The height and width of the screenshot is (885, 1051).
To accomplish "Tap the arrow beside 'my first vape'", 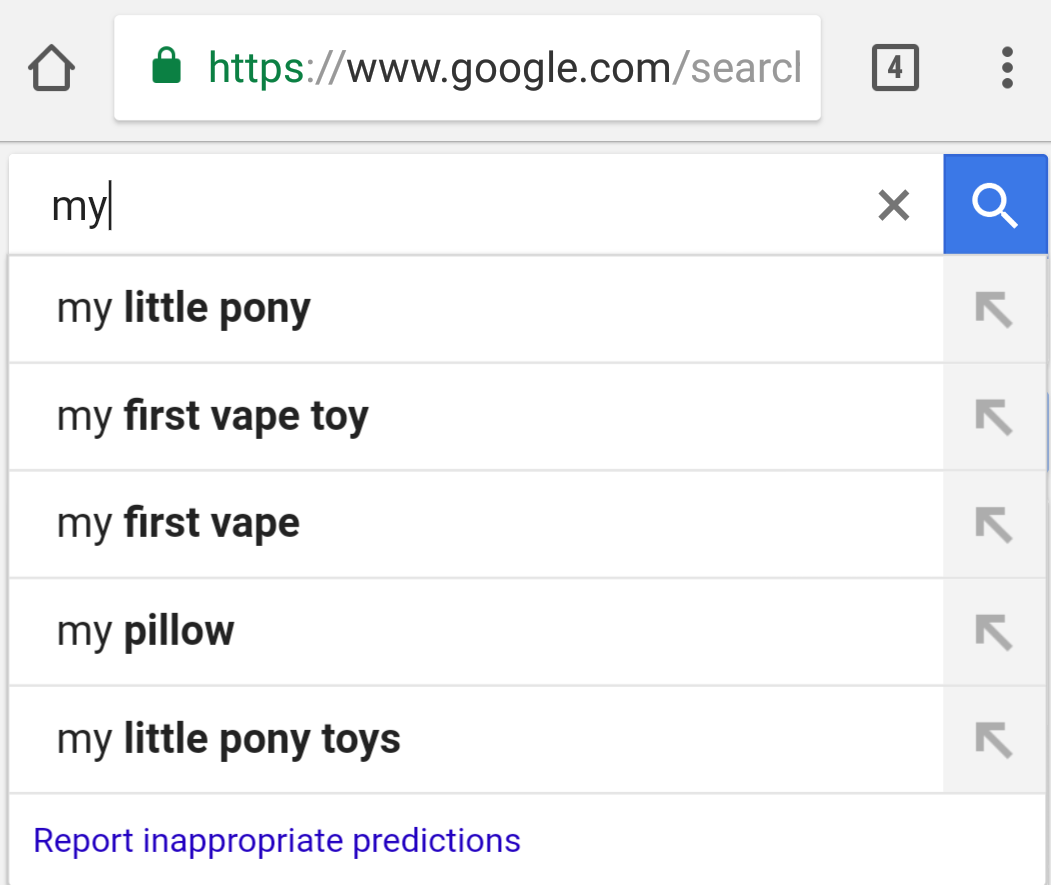I will [994, 524].
